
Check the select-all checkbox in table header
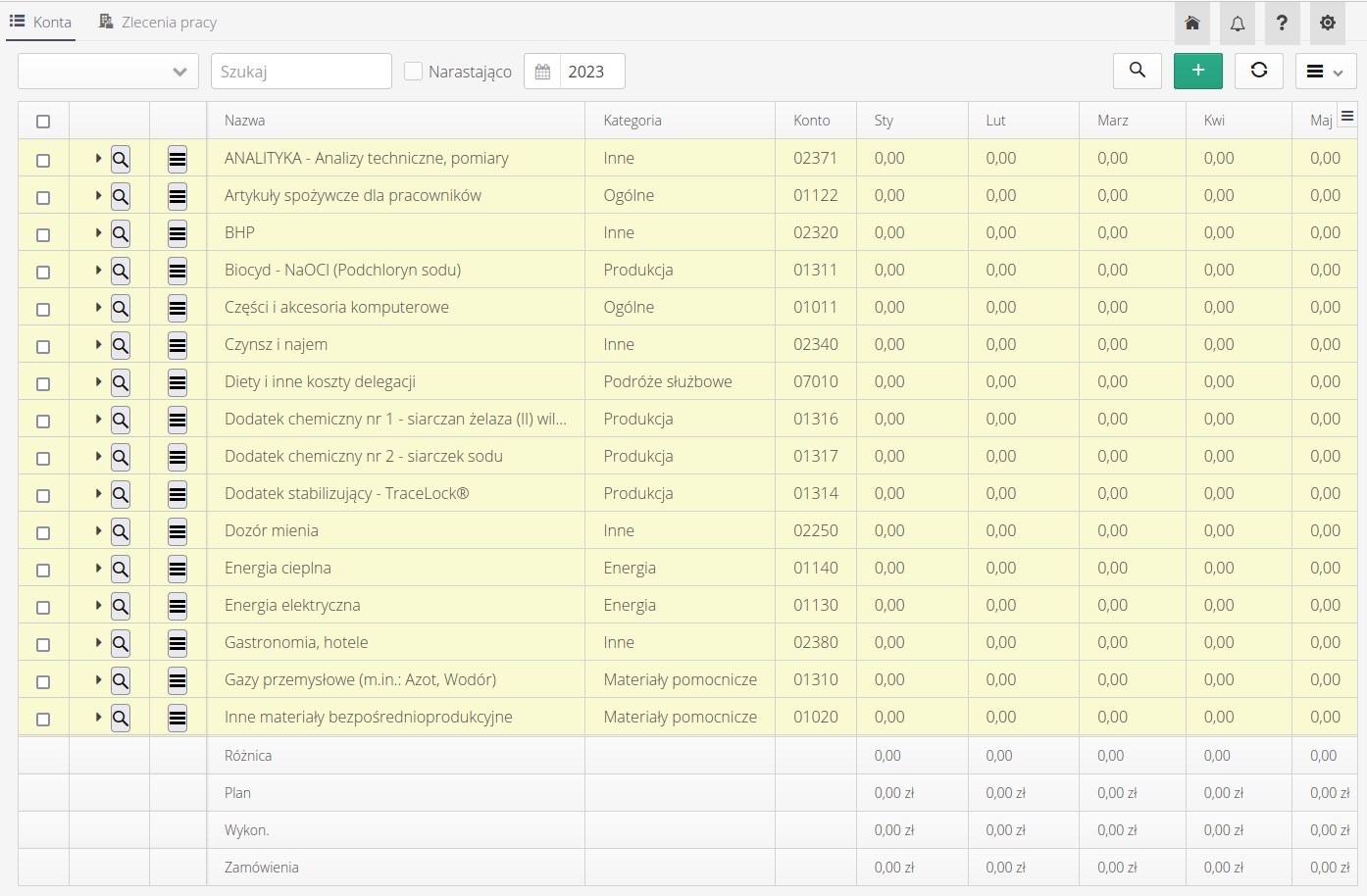tap(43, 120)
